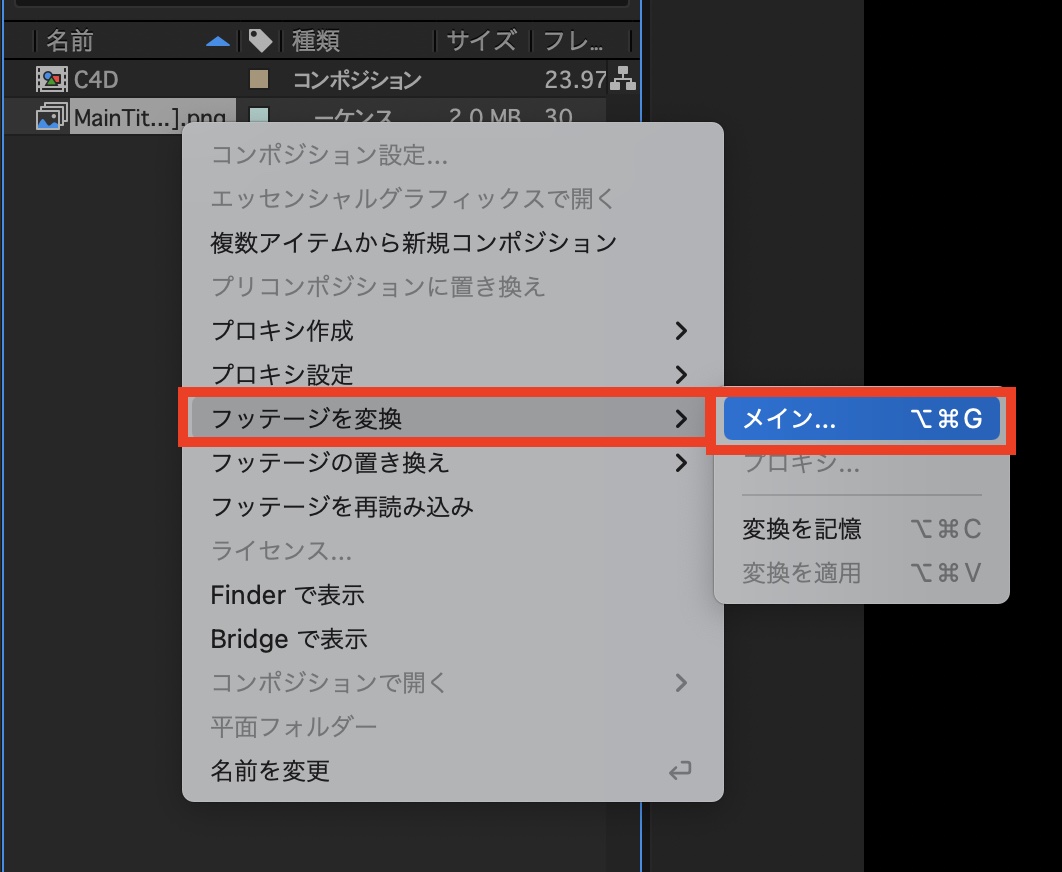The height and width of the screenshot is (872, 1062).
Task: Click the C4D composition icon
Action: click(x=51, y=79)
